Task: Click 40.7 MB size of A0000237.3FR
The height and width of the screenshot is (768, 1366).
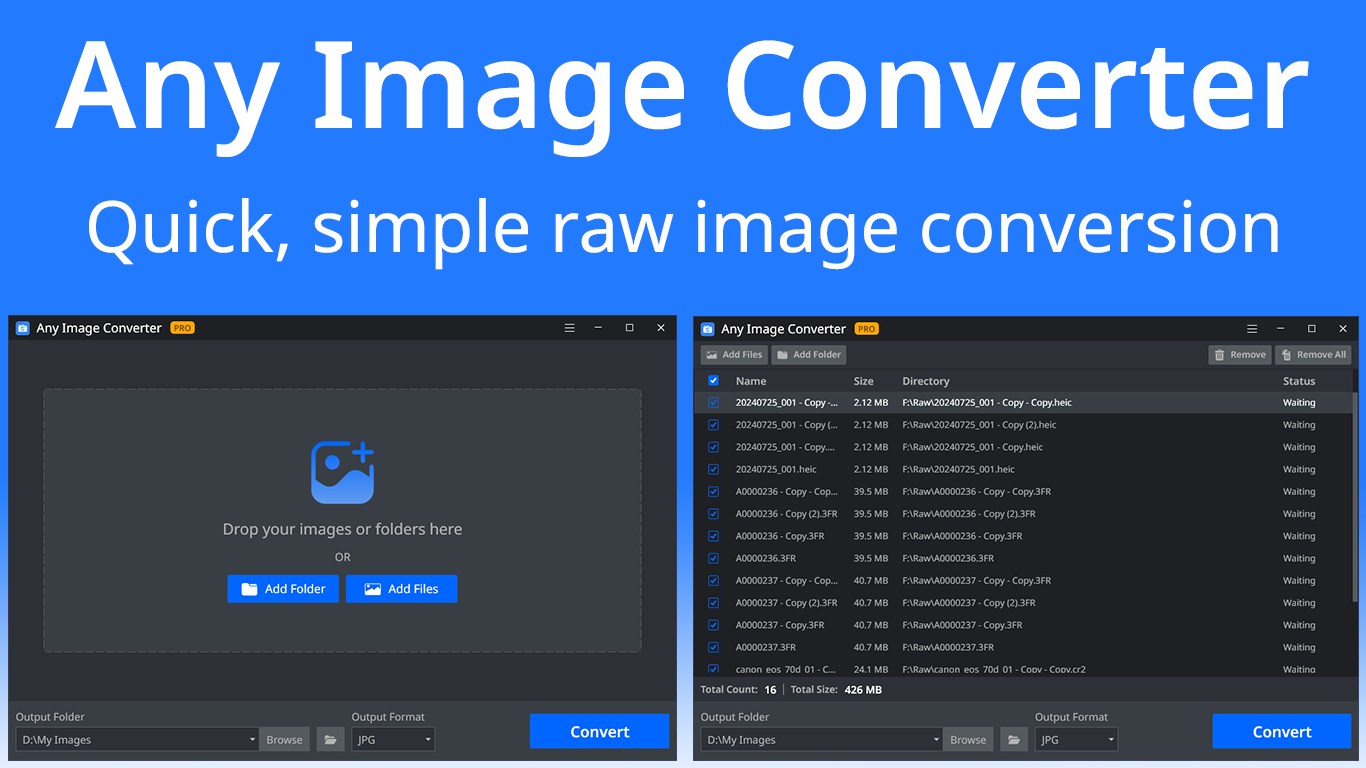Action: click(x=870, y=647)
